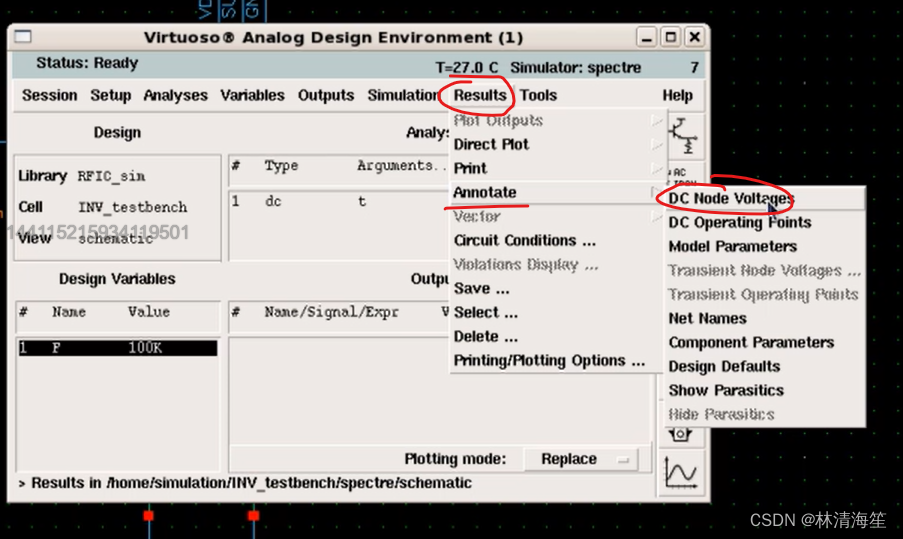Click the T=27.0 C temperature status
Screen dimensions: 903x539
coord(466,67)
